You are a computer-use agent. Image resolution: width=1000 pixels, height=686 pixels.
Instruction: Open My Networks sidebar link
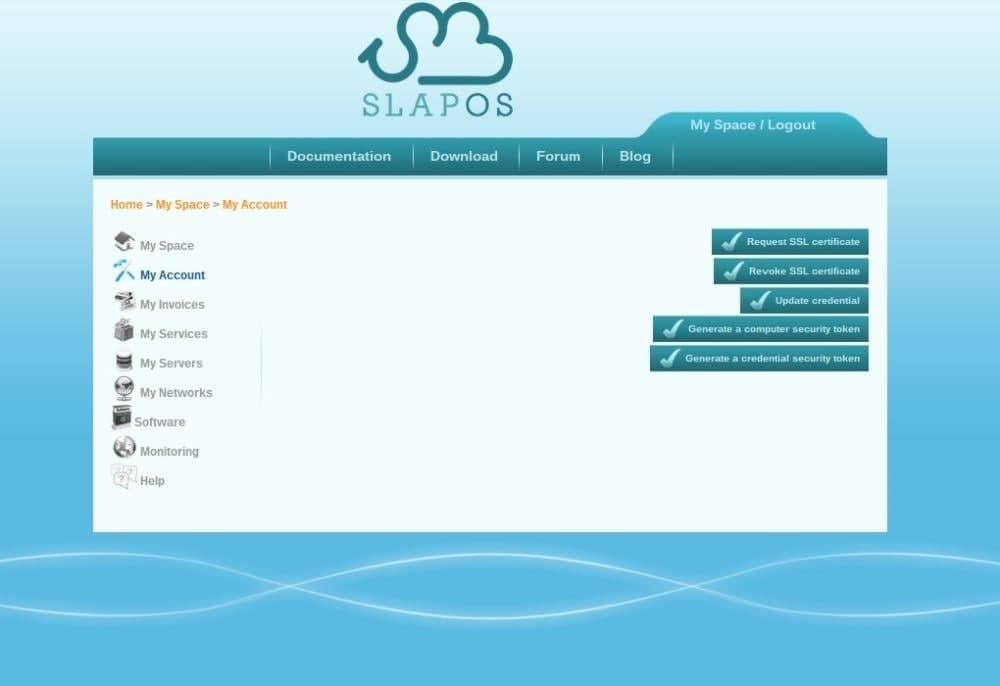pyautogui.click(x=176, y=393)
